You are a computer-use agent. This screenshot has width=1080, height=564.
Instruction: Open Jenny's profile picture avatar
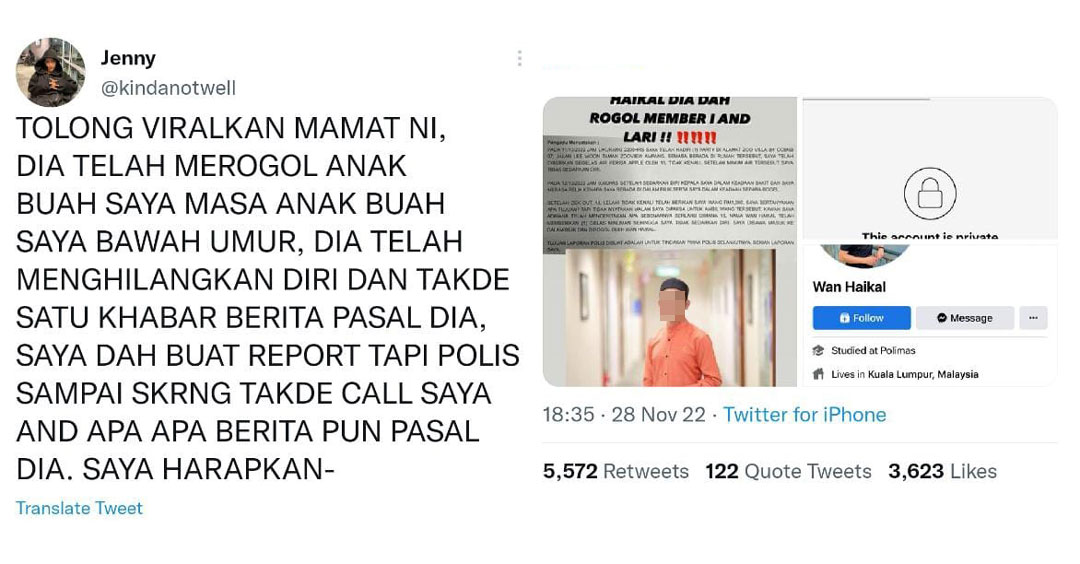(x=50, y=72)
